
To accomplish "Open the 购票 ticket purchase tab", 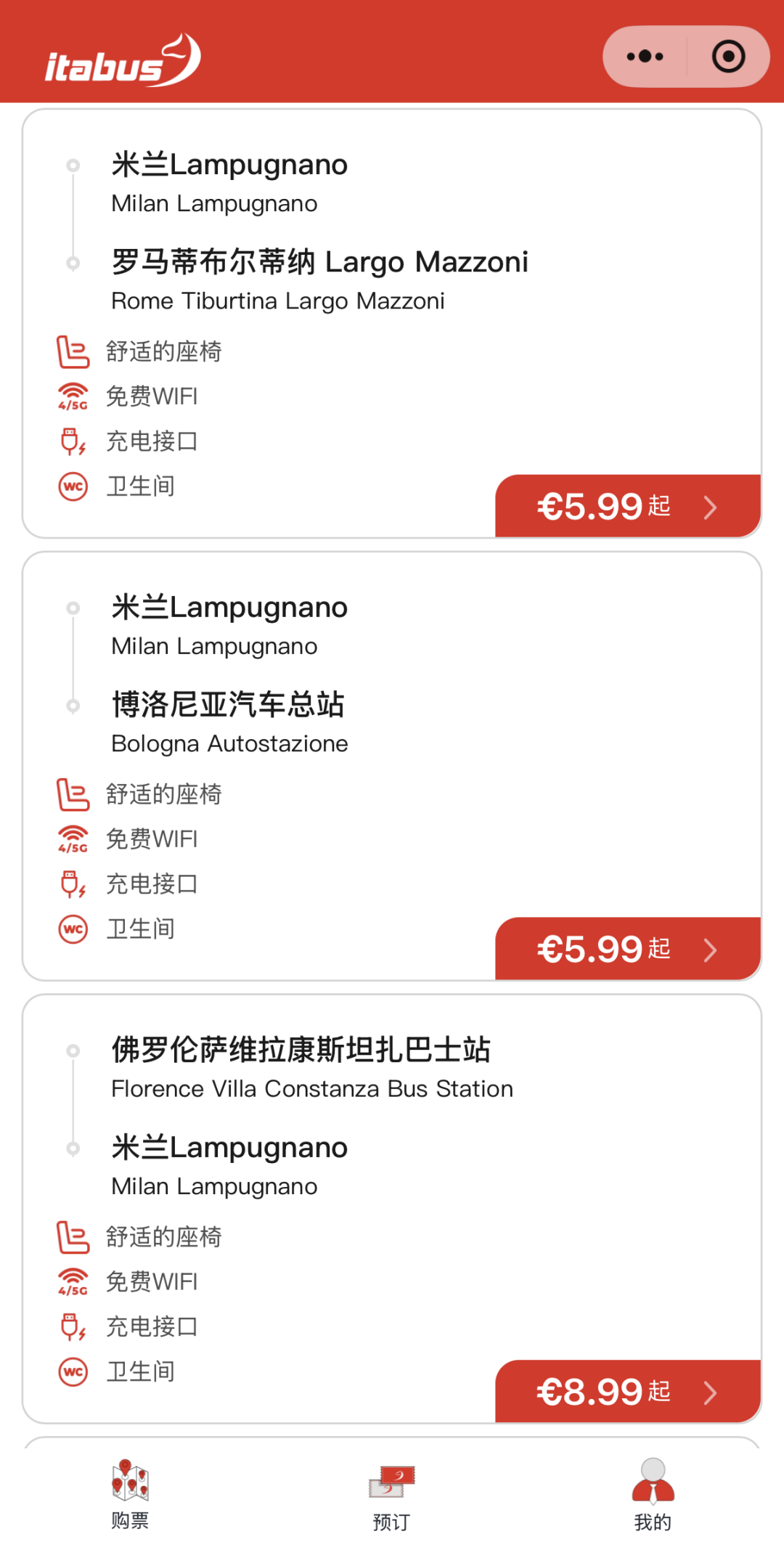I will click(x=131, y=1494).
